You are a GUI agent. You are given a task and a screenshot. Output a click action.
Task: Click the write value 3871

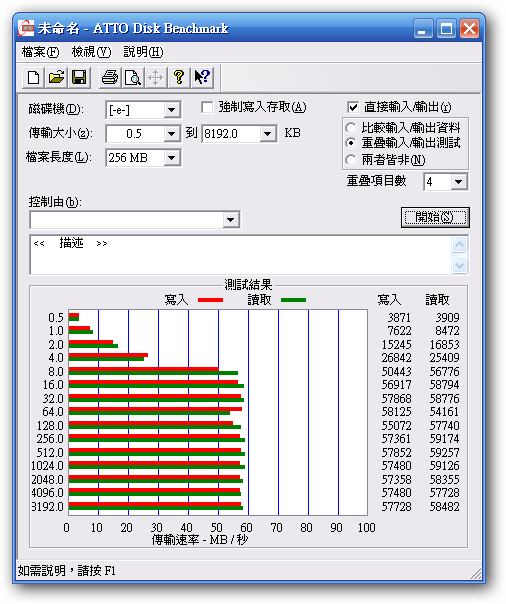[x=399, y=318]
